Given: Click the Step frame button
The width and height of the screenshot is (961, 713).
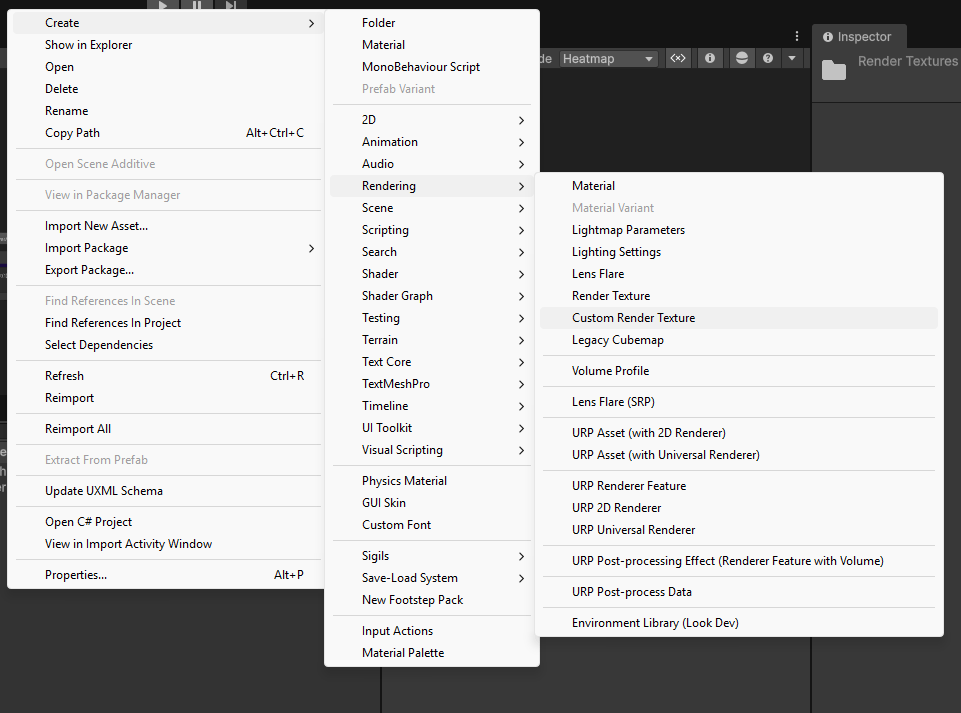Looking at the screenshot, I should pyautogui.click(x=230, y=5).
